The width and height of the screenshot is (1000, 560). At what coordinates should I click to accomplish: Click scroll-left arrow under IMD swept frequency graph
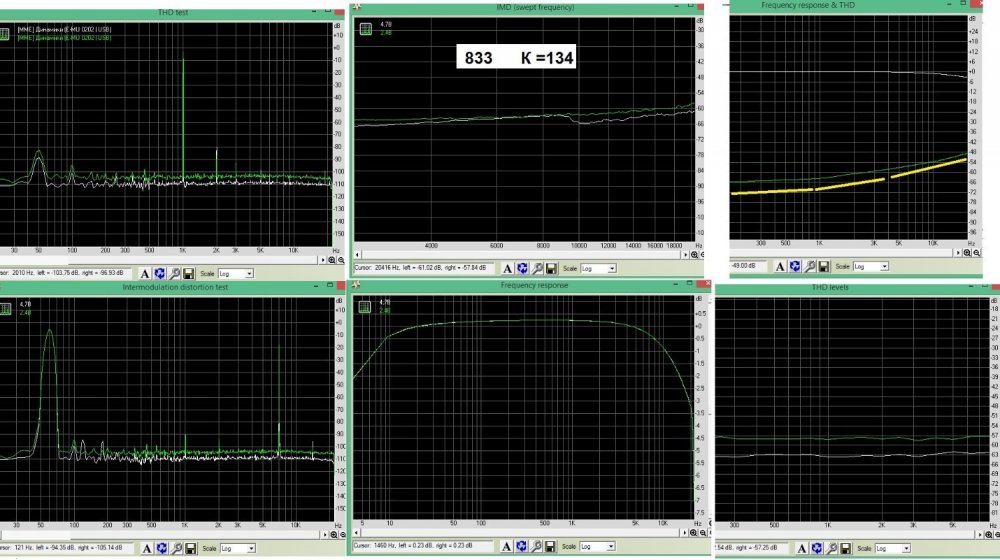coord(358,255)
